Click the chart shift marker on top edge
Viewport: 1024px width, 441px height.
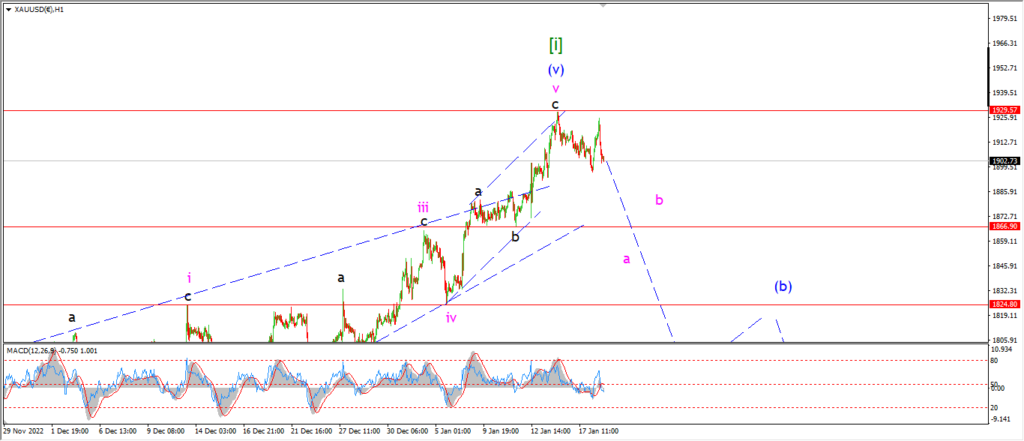tap(603, 5)
